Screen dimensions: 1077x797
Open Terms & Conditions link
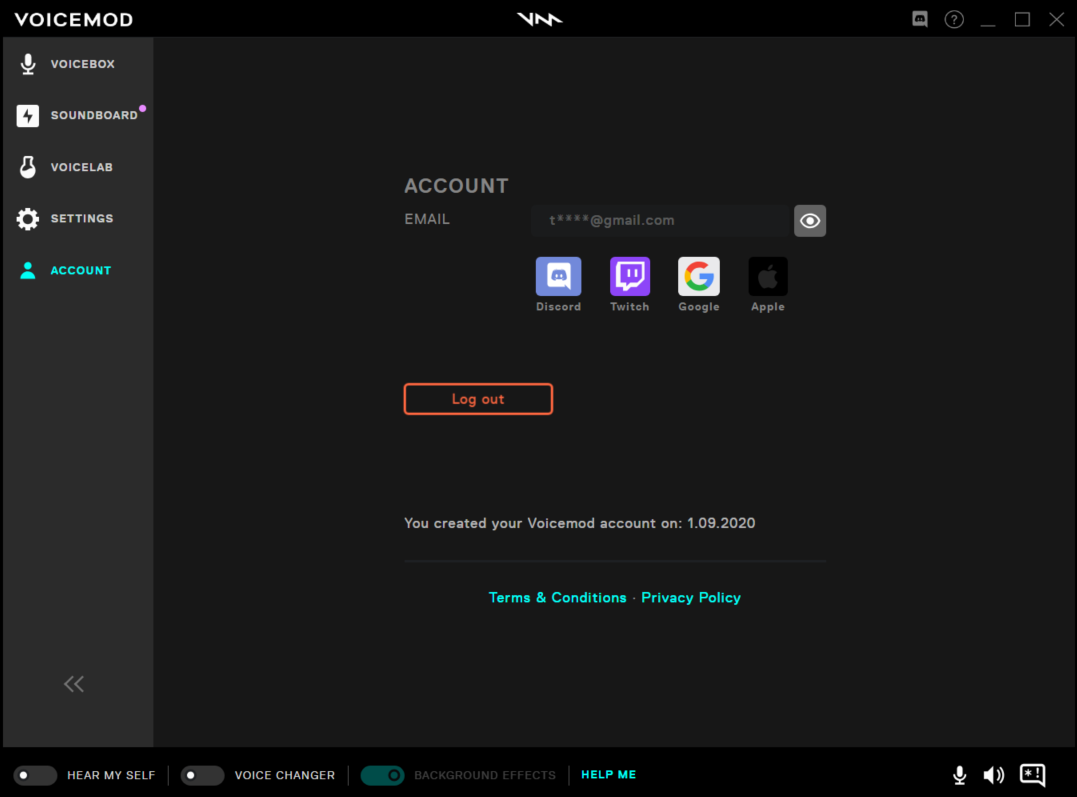(557, 598)
